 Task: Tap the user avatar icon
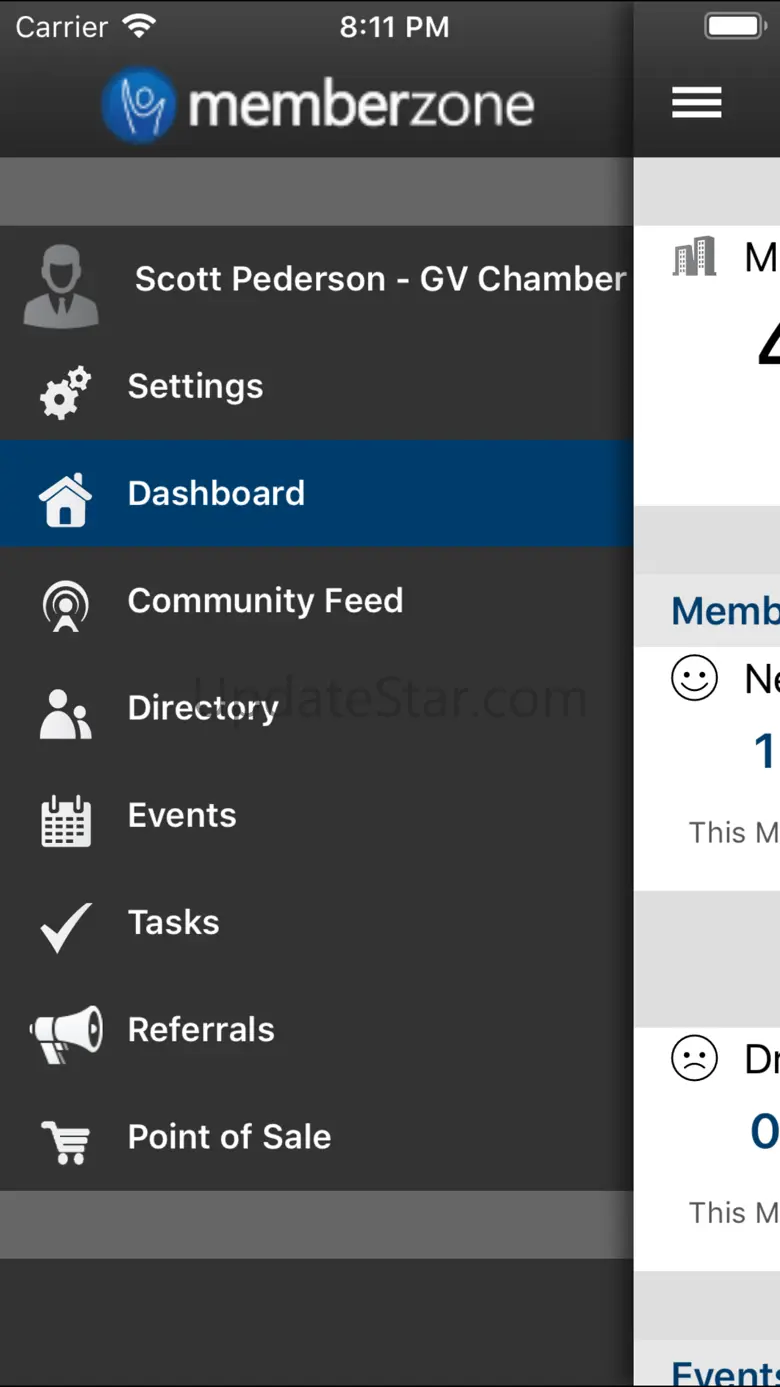tap(61, 287)
